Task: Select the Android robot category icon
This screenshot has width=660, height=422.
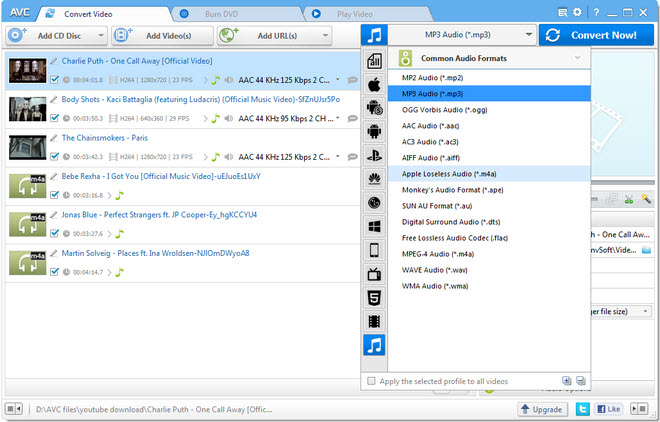Action: click(x=374, y=132)
